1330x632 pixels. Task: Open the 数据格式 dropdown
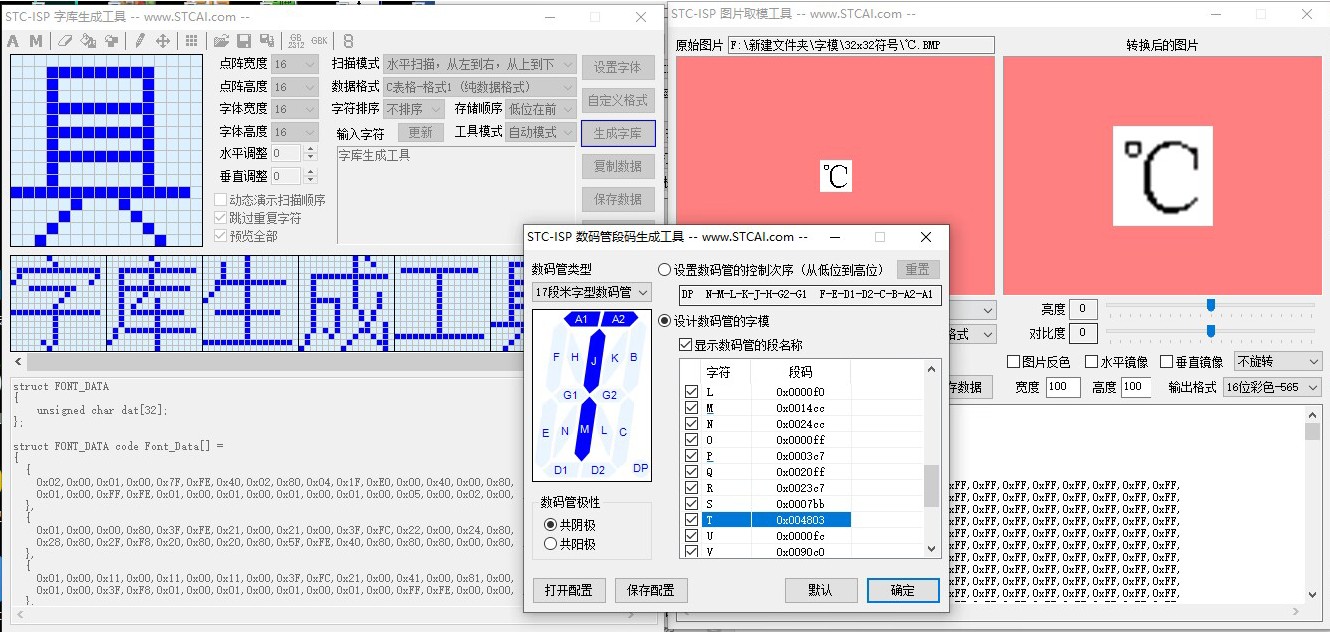point(479,86)
